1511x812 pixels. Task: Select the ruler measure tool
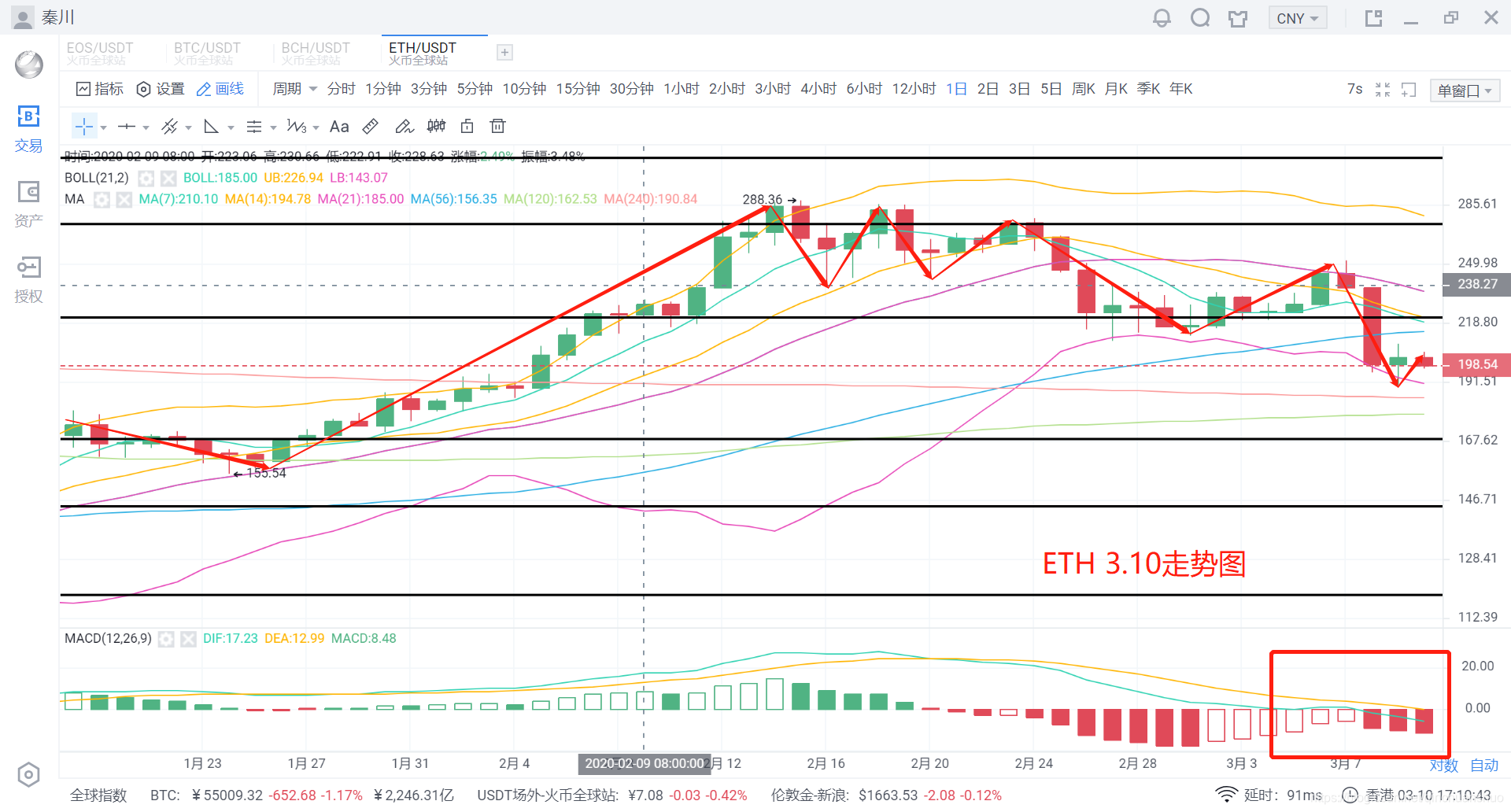pyautogui.click(x=370, y=127)
